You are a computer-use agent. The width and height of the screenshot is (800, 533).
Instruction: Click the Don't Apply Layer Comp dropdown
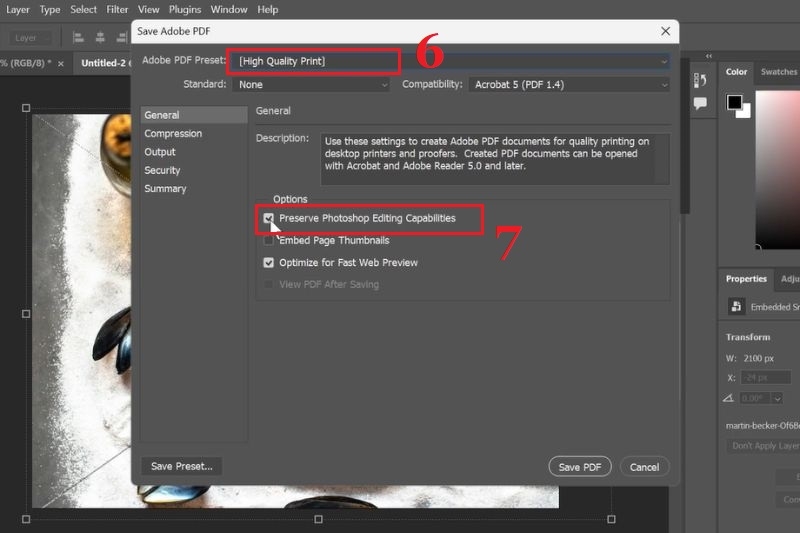click(x=763, y=446)
